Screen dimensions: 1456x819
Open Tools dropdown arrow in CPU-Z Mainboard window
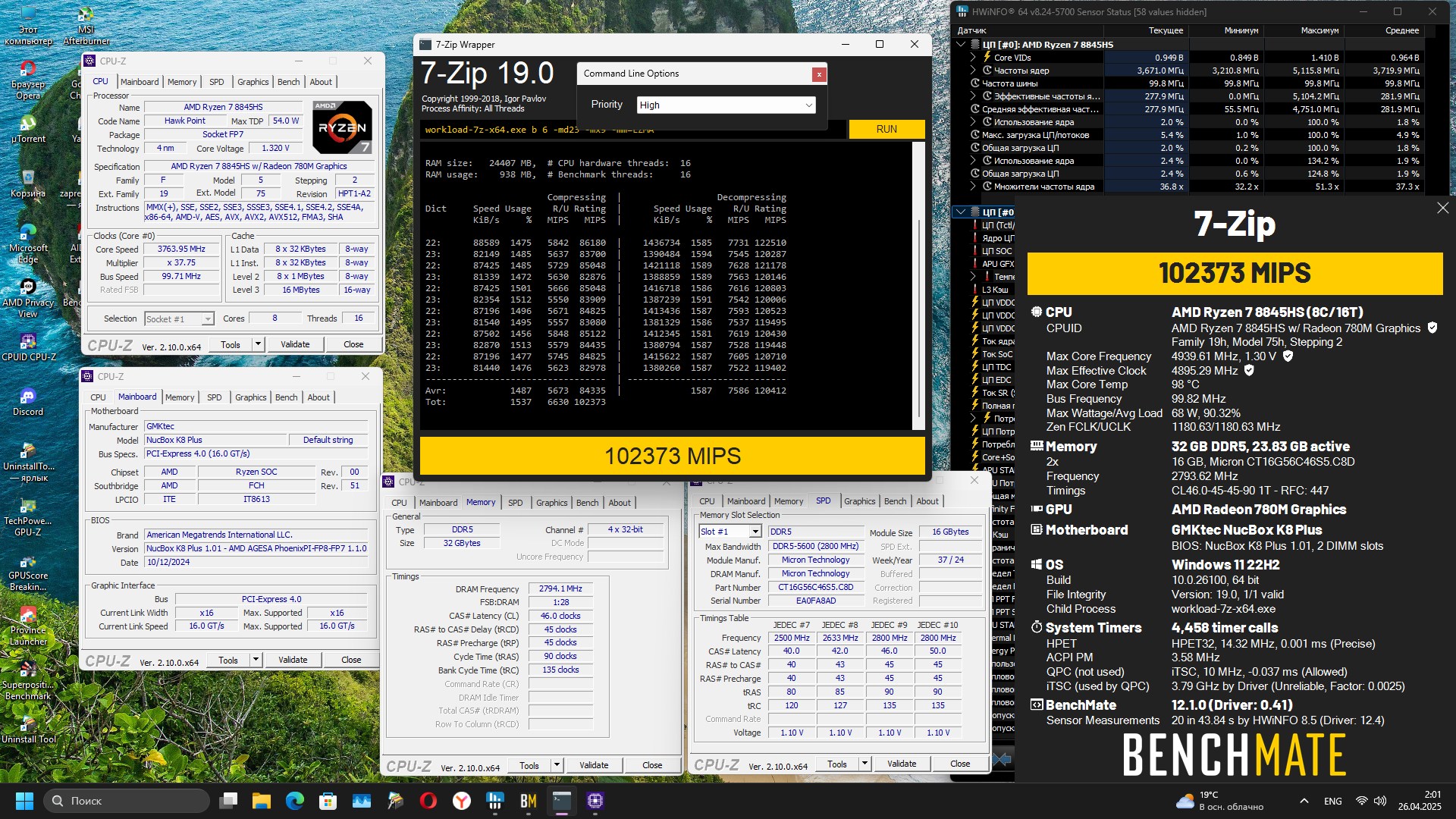point(256,660)
